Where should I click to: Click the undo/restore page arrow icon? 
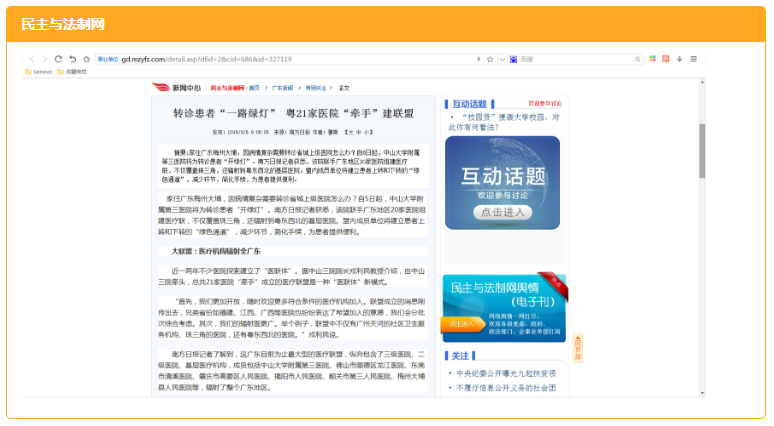(73, 59)
